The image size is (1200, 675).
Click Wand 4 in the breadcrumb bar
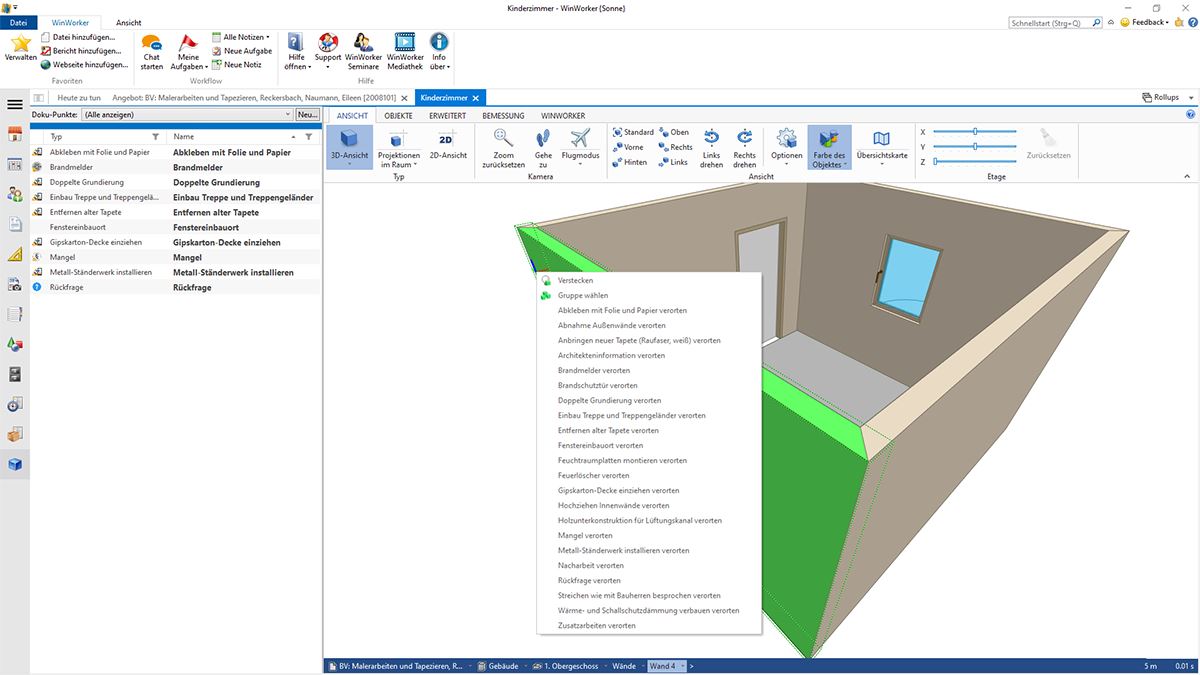click(662, 666)
